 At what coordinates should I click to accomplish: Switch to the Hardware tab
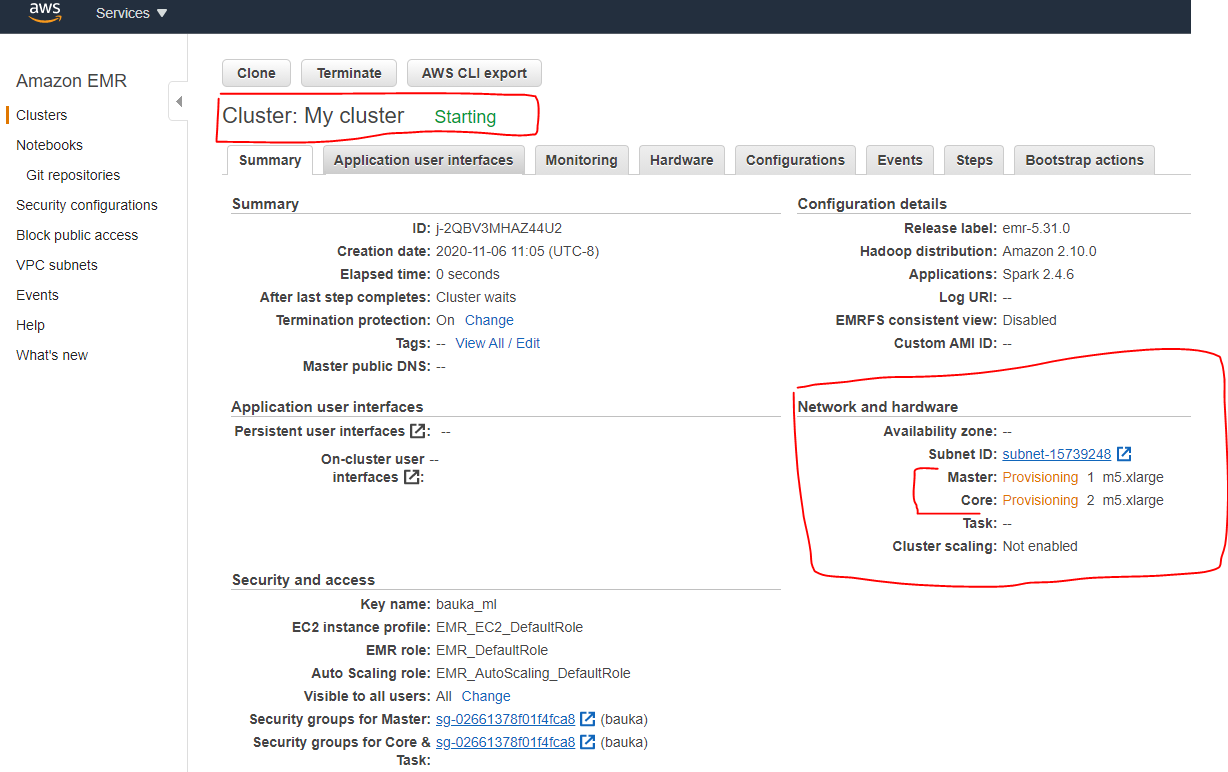coord(681,160)
